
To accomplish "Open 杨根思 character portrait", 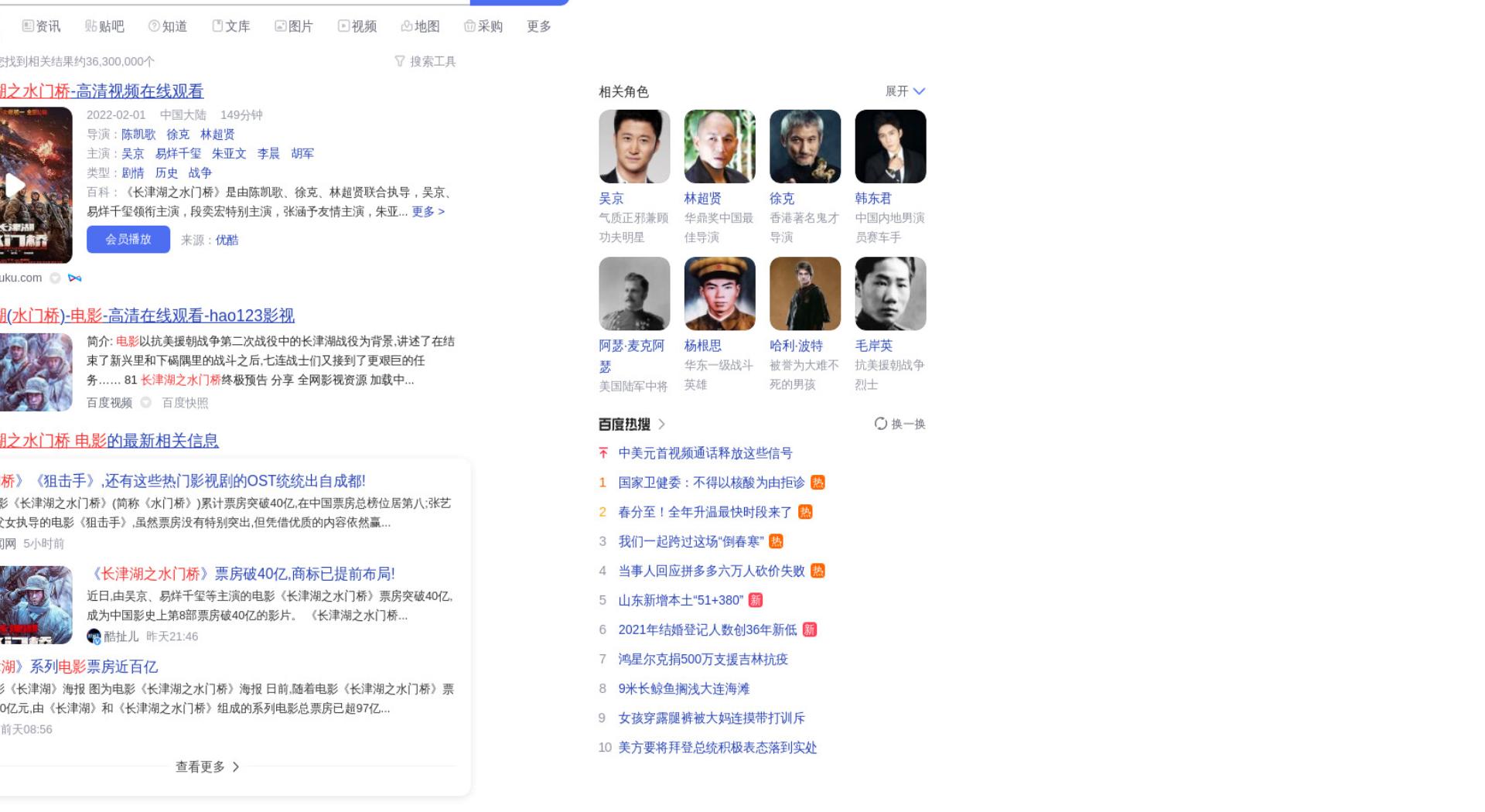I will [x=719, y=294].
